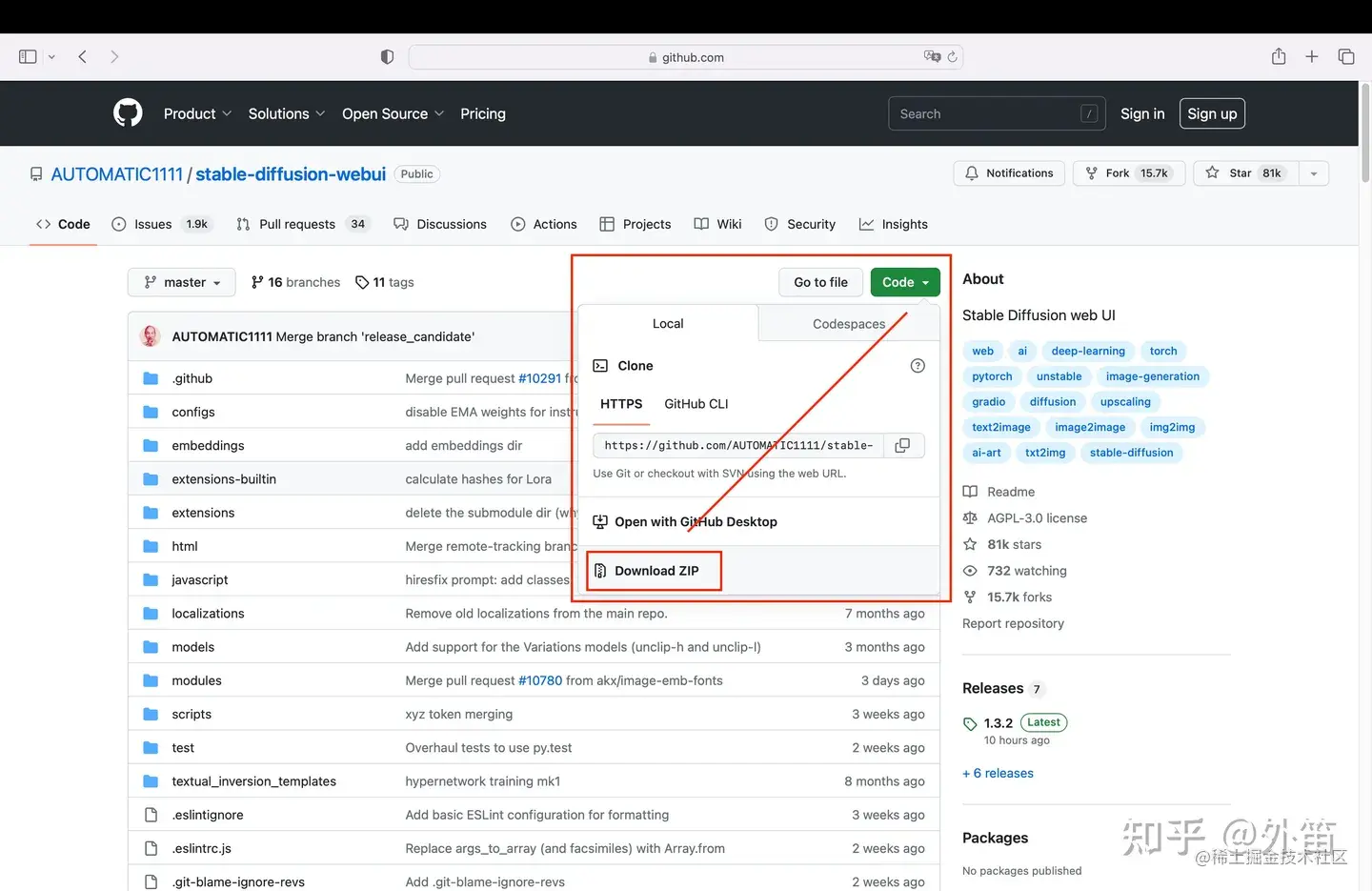Open the Pricing page
Viewport: 1372px width, 891px height.
(483, 113)
